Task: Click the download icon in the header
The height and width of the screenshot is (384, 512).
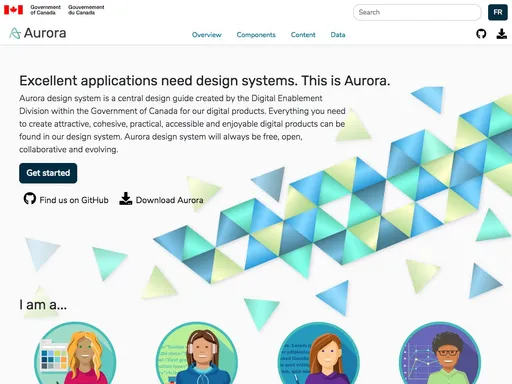Action: 501,34
